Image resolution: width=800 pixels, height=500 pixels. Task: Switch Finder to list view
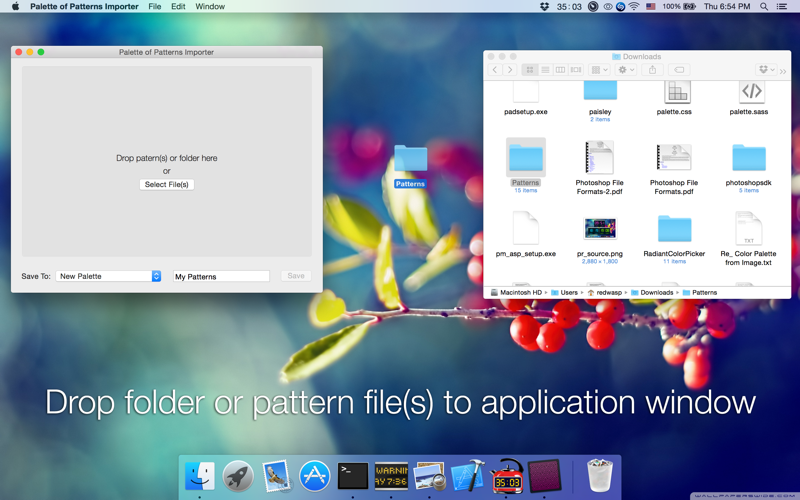(545, 70)
